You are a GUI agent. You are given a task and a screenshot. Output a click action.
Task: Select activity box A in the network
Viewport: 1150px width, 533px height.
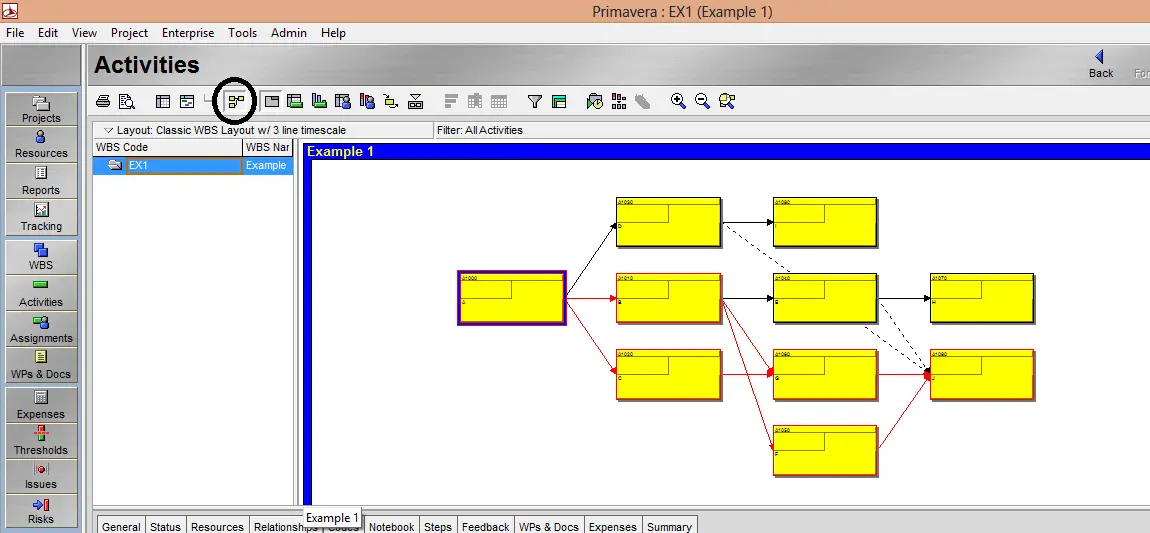tap(512, 298)
